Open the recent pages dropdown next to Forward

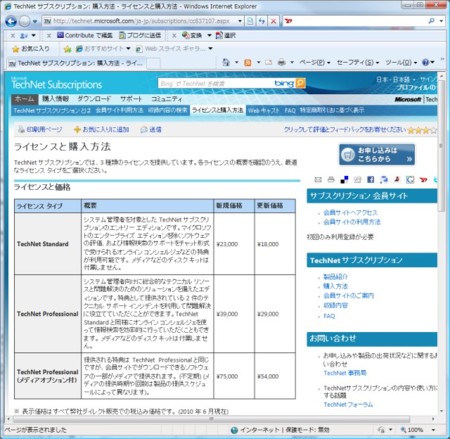[x=35, y=22]
